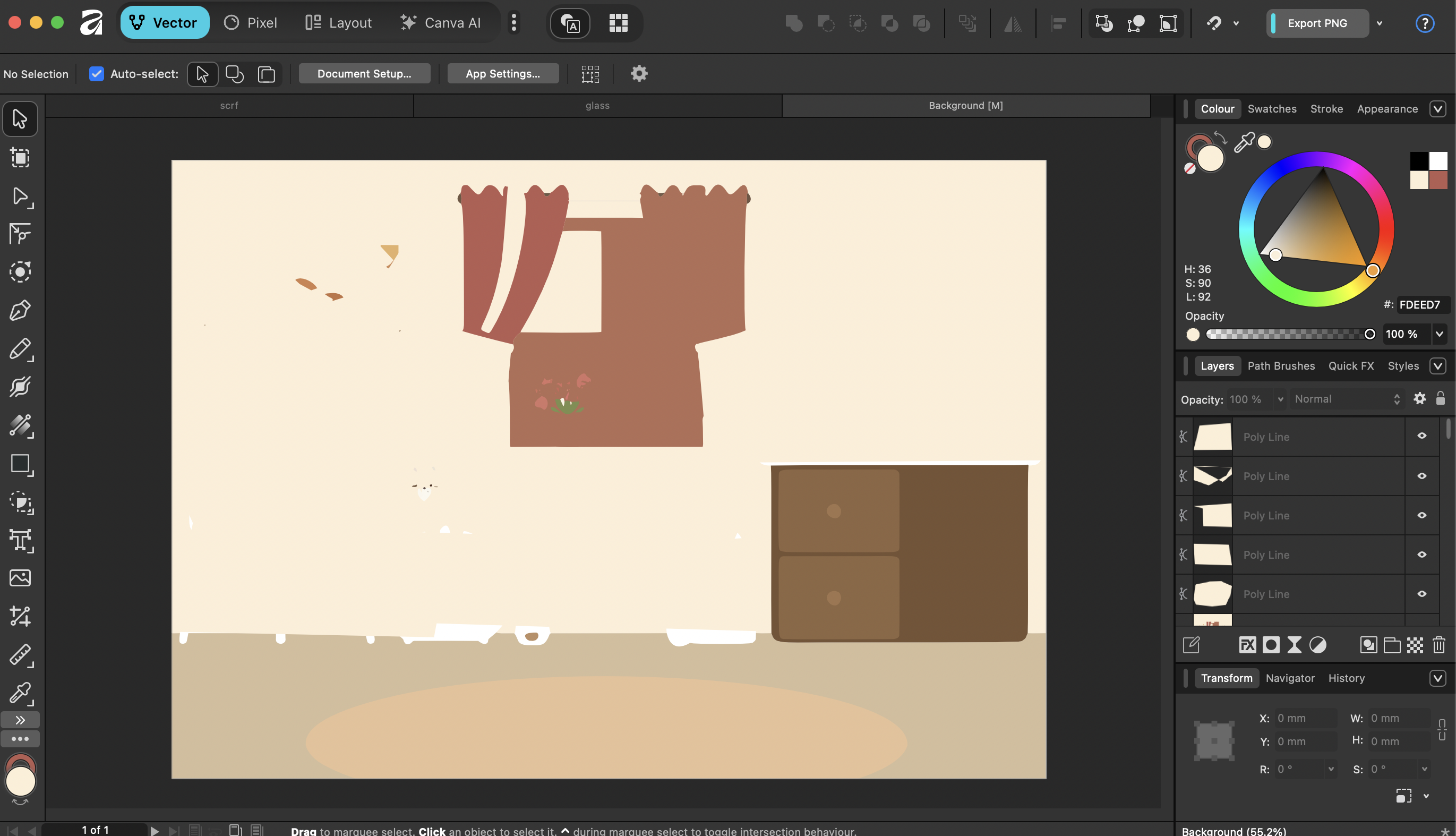Open the colour Opacity percentage dropdown
Screen dimensions: 1456x836
(x=1439, y=334)
